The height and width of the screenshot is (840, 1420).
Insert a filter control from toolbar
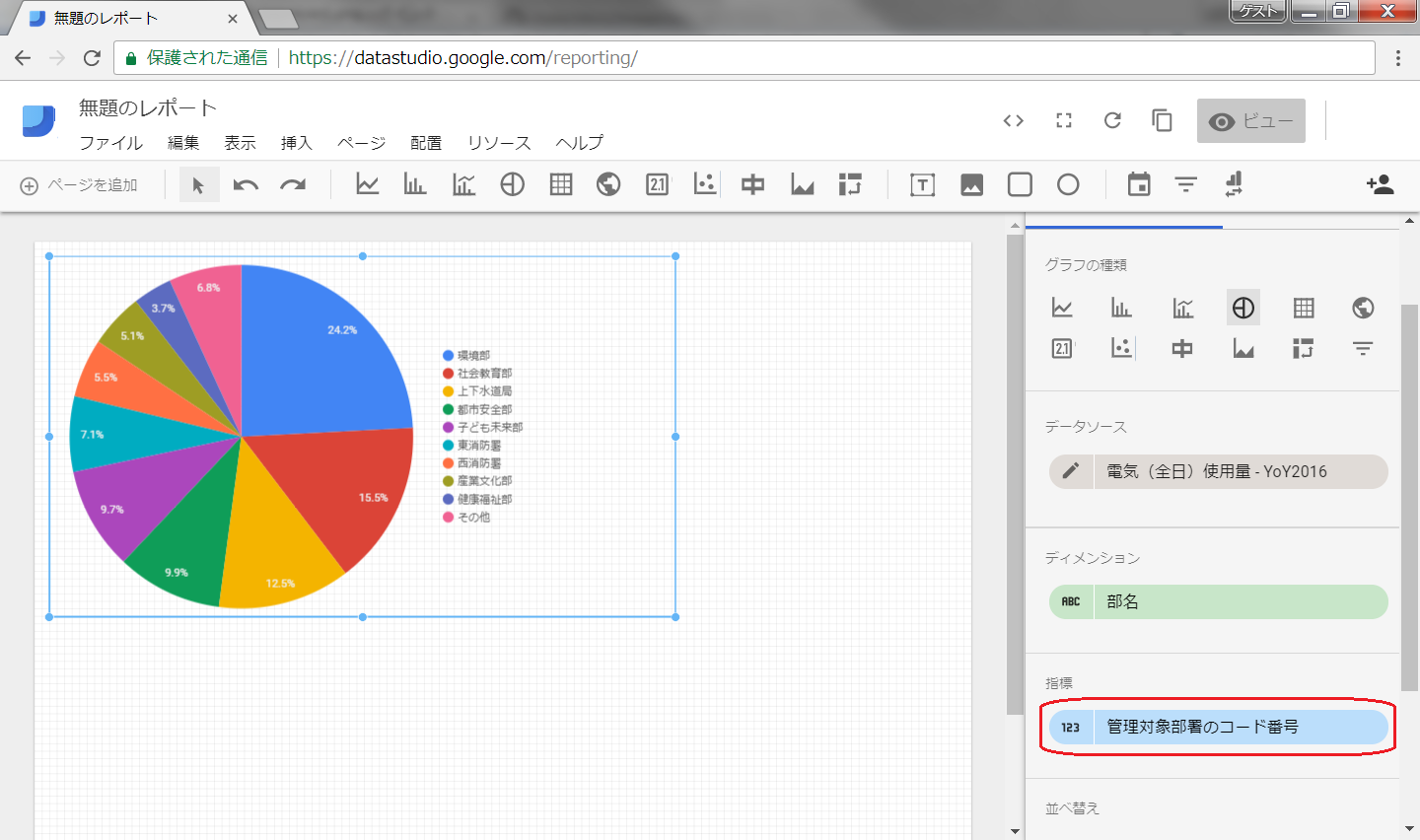(x=1186, y=184)
